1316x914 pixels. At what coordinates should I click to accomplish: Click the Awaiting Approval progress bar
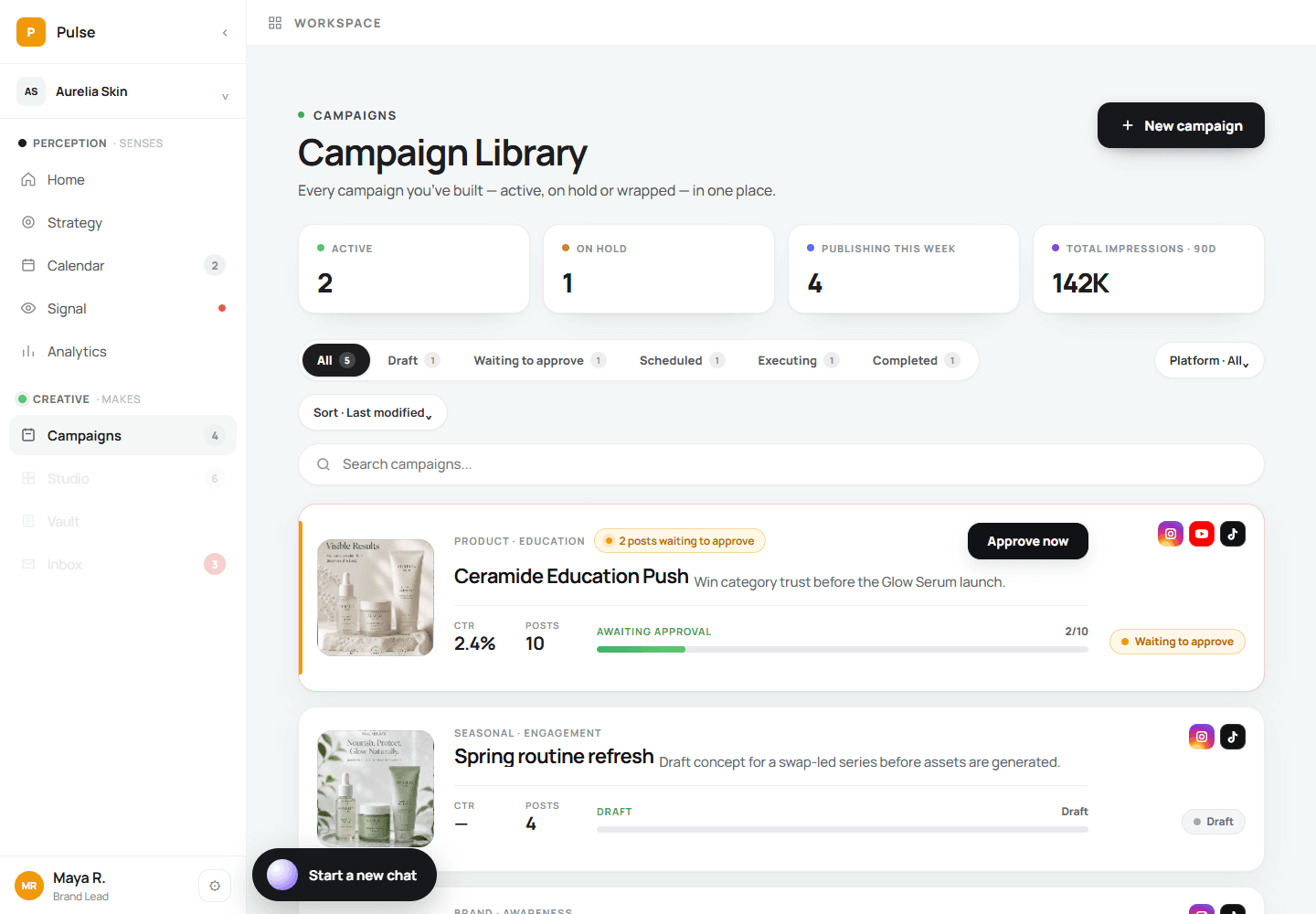843,649
